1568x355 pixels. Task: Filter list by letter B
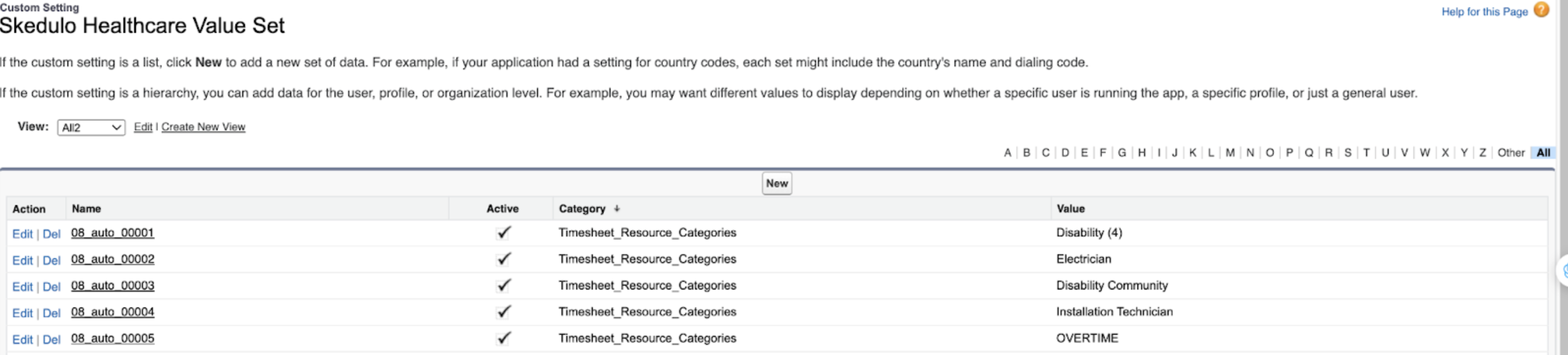[x=1026, y=153]
